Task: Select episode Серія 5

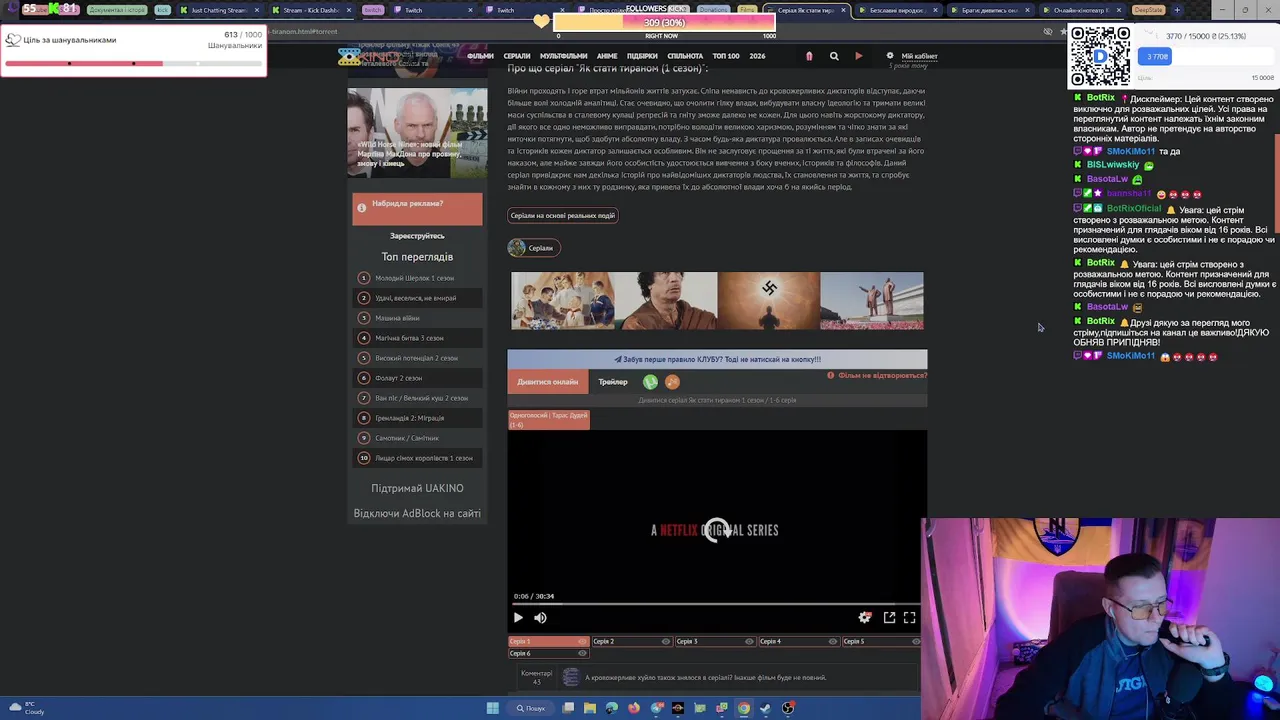Action: coord(881,642)
